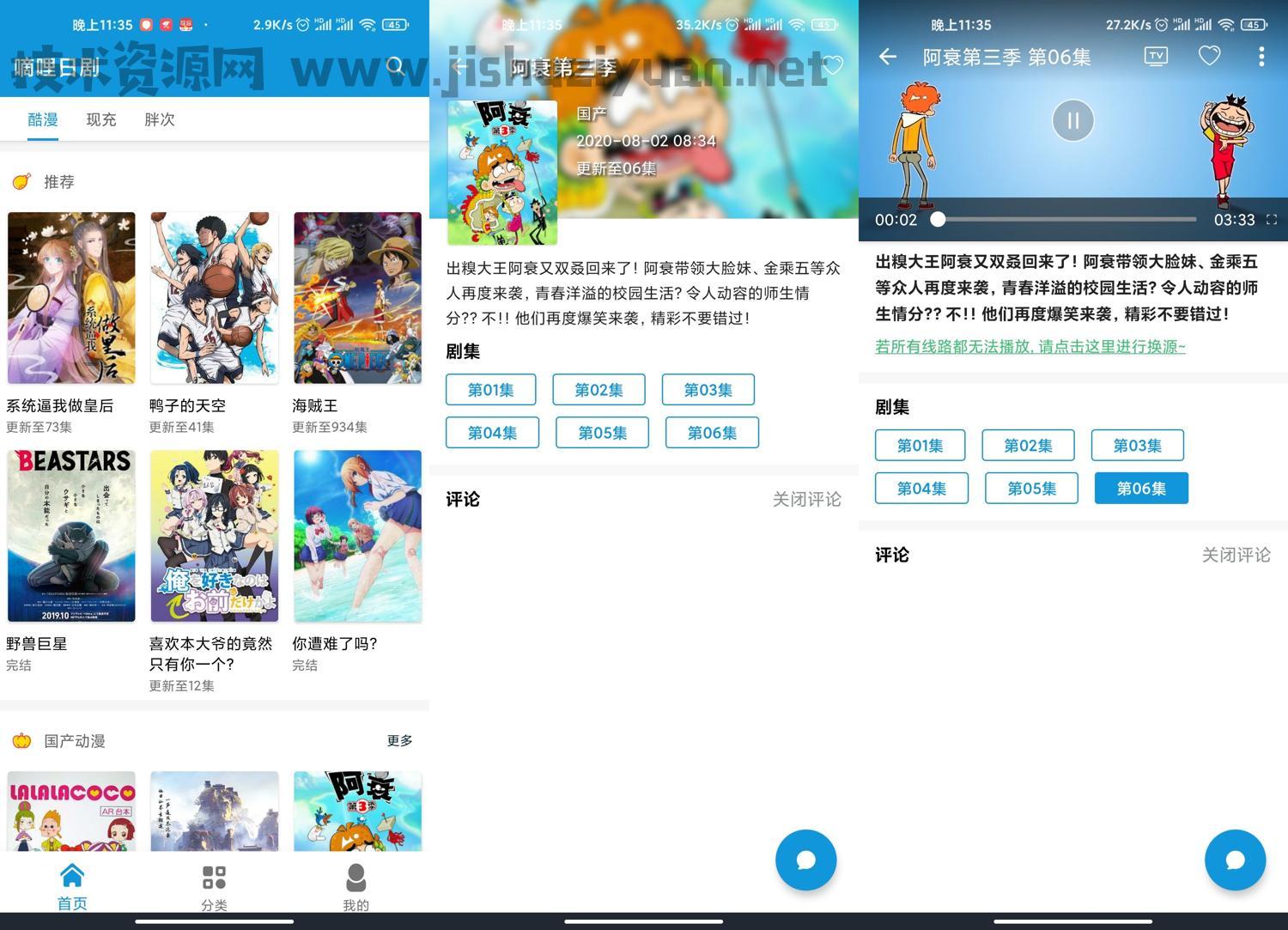The width and height of the screenshot is (1288, 930).
Task: Tap 国产动漫 section header
Action: (x=75, y=740)
